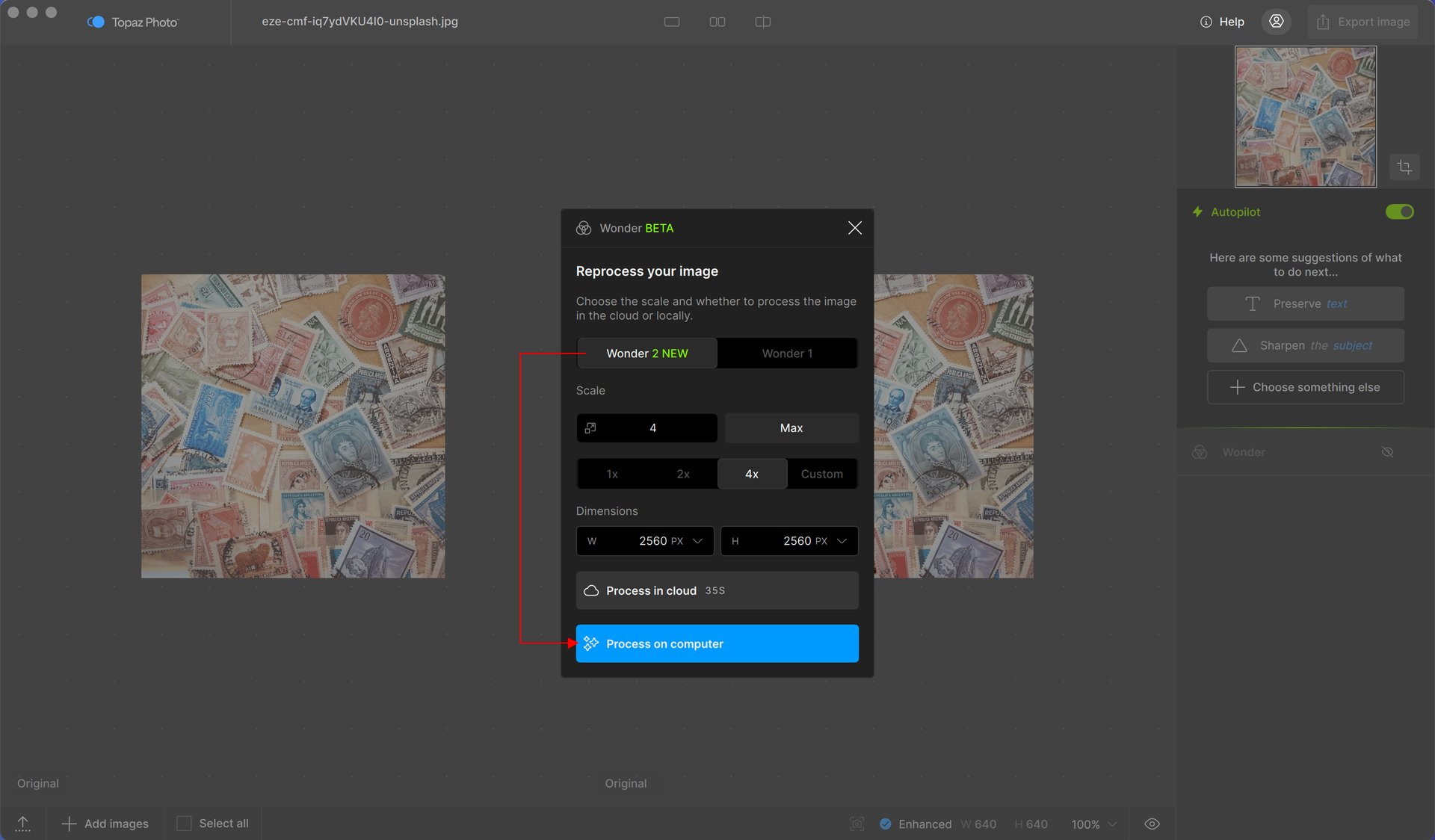Select single view layout icon
This screenshot has height=840, width=1435.
pos(672,22)
